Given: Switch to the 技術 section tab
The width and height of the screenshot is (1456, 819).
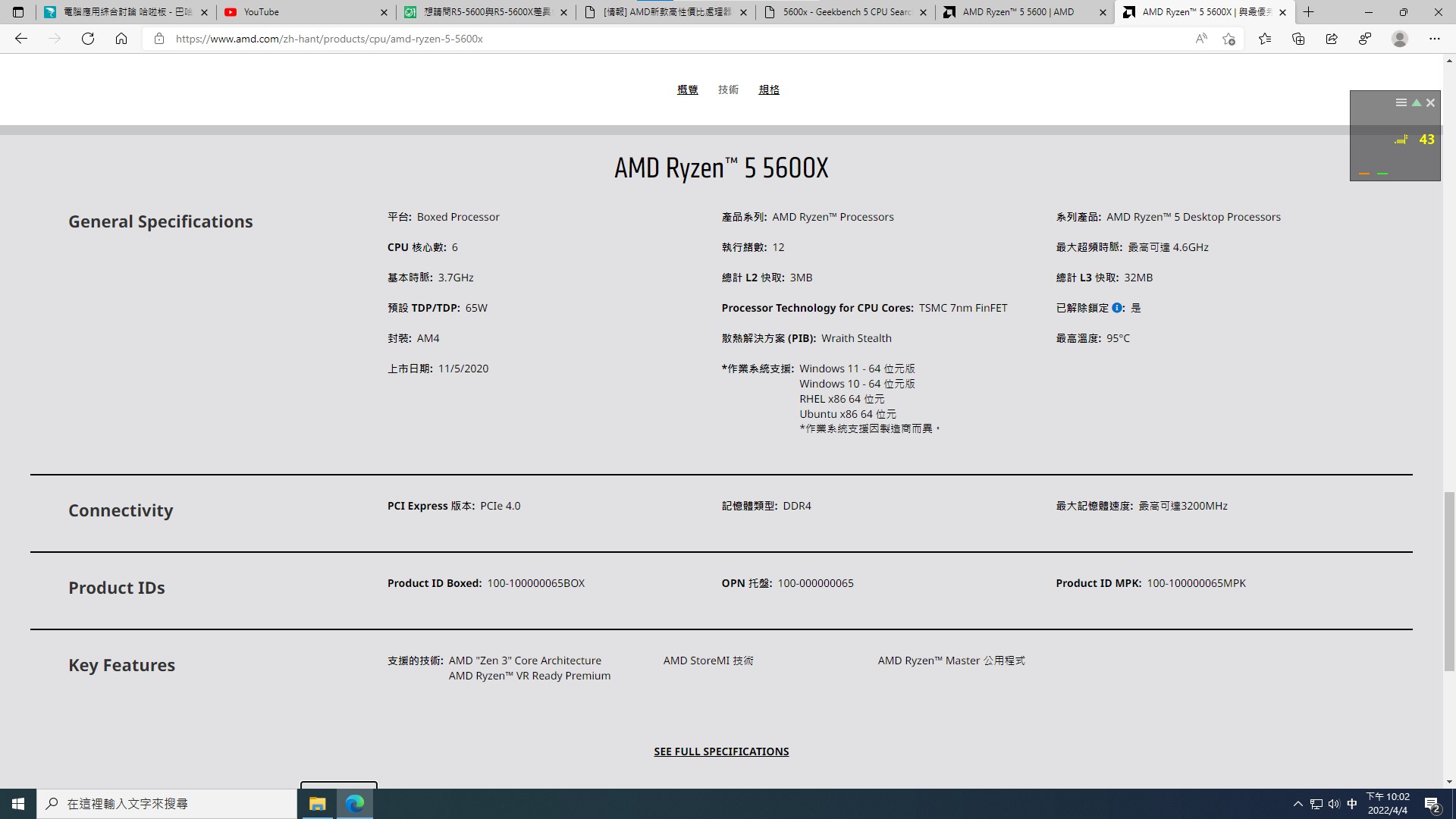Looking at the screenshot, I should tap(728, 89).
